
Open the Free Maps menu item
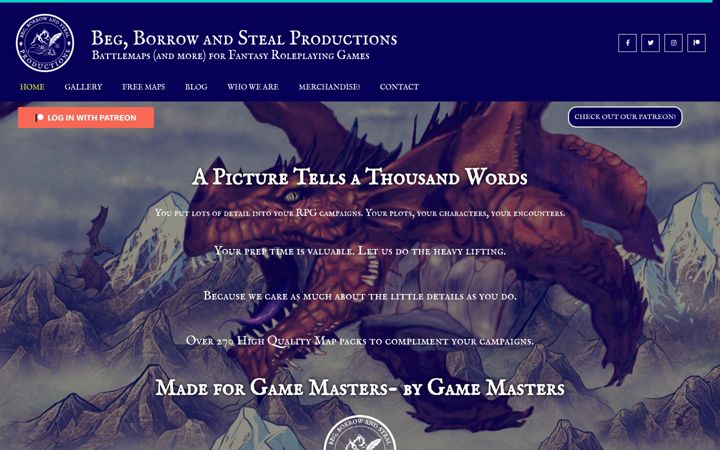click(143, 87)
